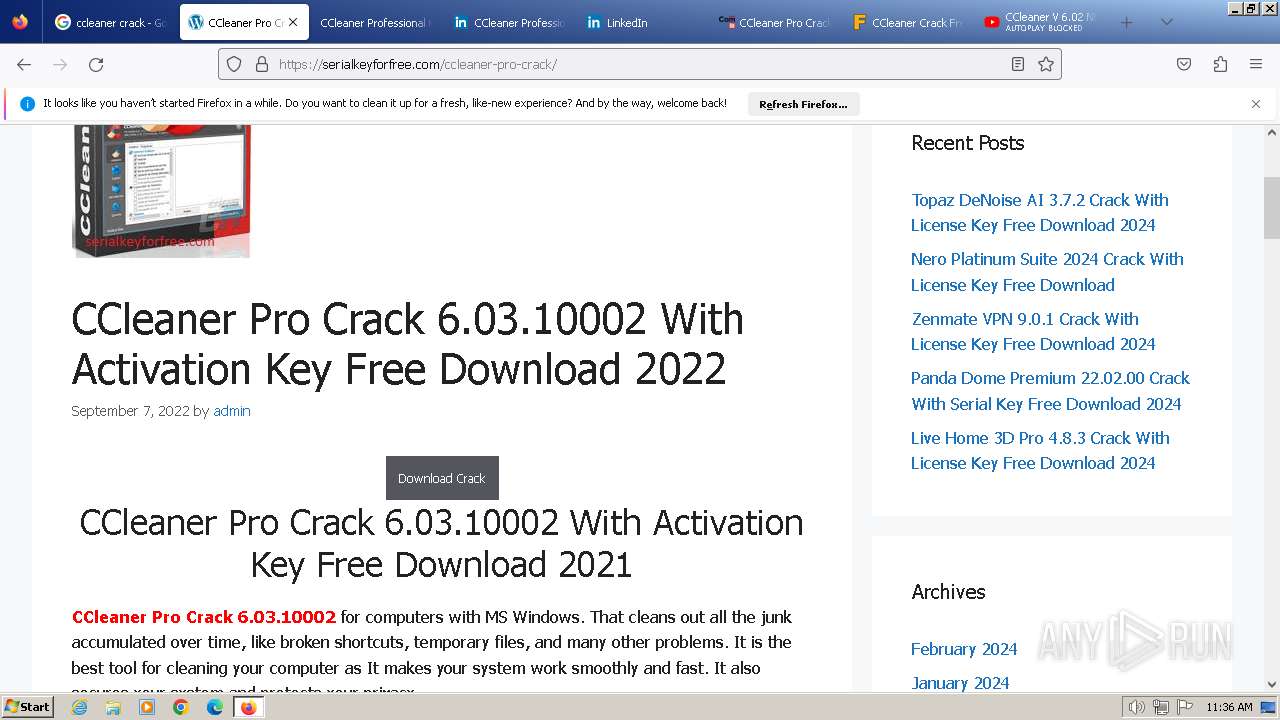Click the red CCleaner Pro Crack 6.03.10002 link
The height and width of the screenshot is (720, 1280).
(204, 617)
